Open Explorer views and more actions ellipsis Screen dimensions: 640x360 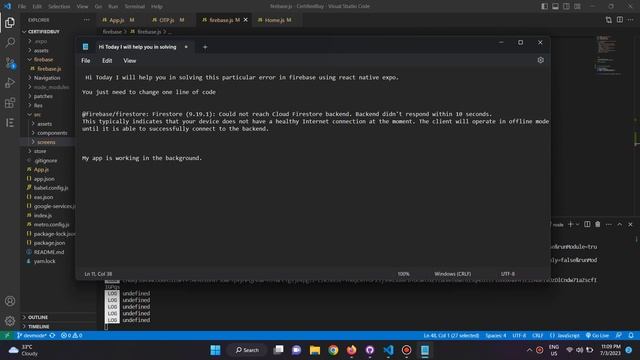(87, 20)
